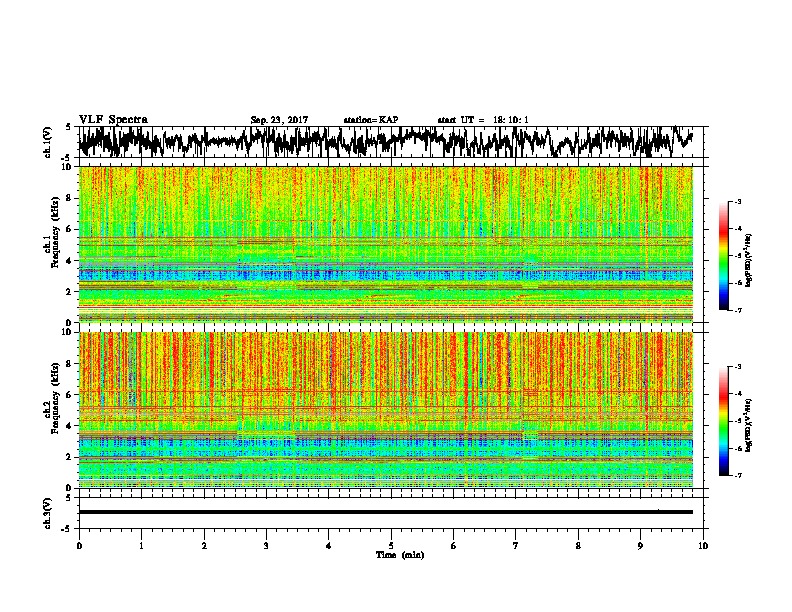Click the time axis tick label '9'
This screenshot has width=792, height=612.
point(640,546)
